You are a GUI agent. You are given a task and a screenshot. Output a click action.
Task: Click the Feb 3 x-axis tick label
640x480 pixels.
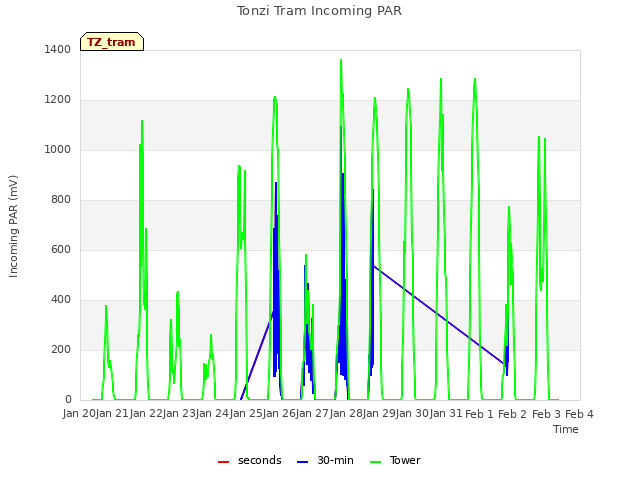pos(546,414)
